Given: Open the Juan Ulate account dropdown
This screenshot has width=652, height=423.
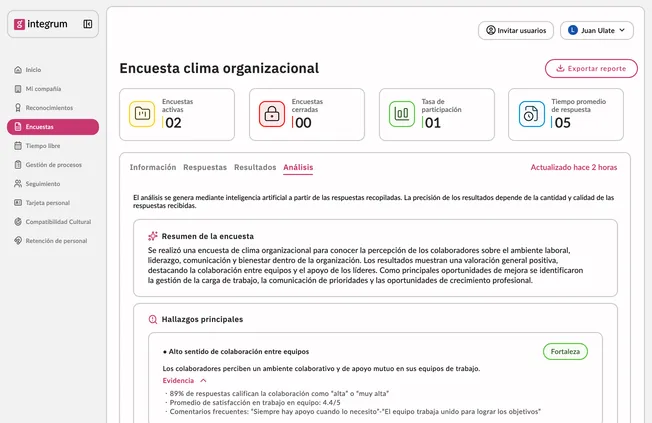Looking at the screenshot, I should 597,30.
